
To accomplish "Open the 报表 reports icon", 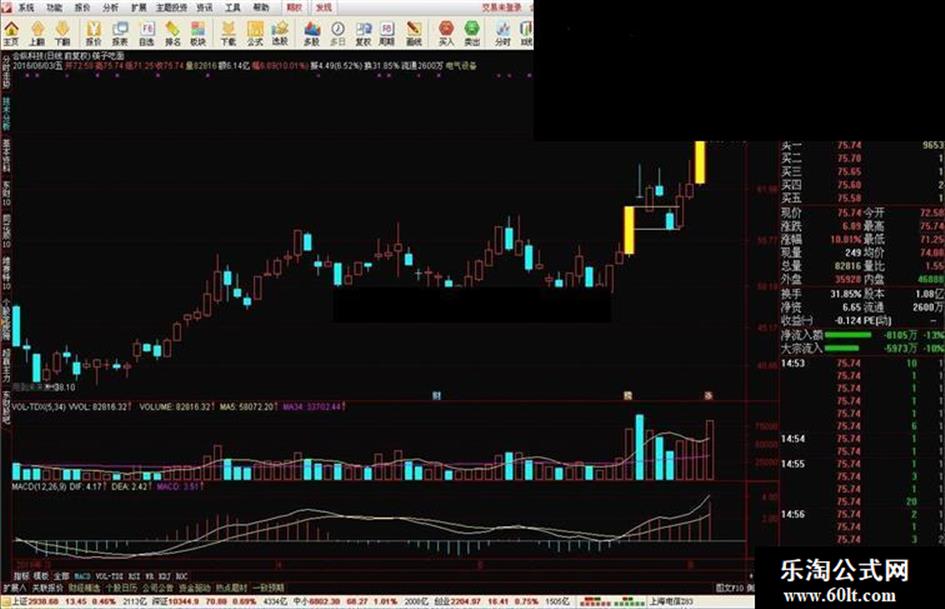I will click(120, 33).
